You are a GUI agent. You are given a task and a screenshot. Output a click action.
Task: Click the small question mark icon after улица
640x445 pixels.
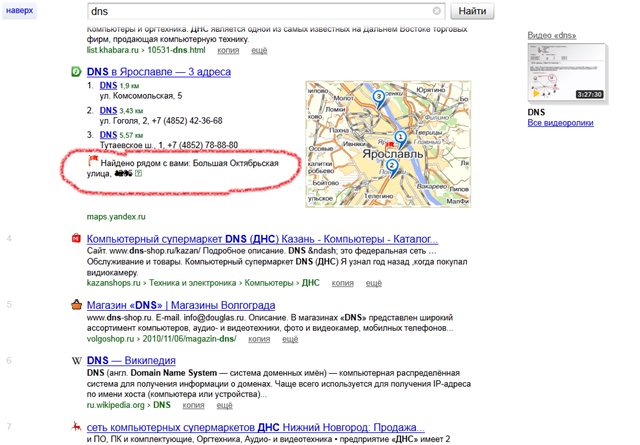[138, 174]
